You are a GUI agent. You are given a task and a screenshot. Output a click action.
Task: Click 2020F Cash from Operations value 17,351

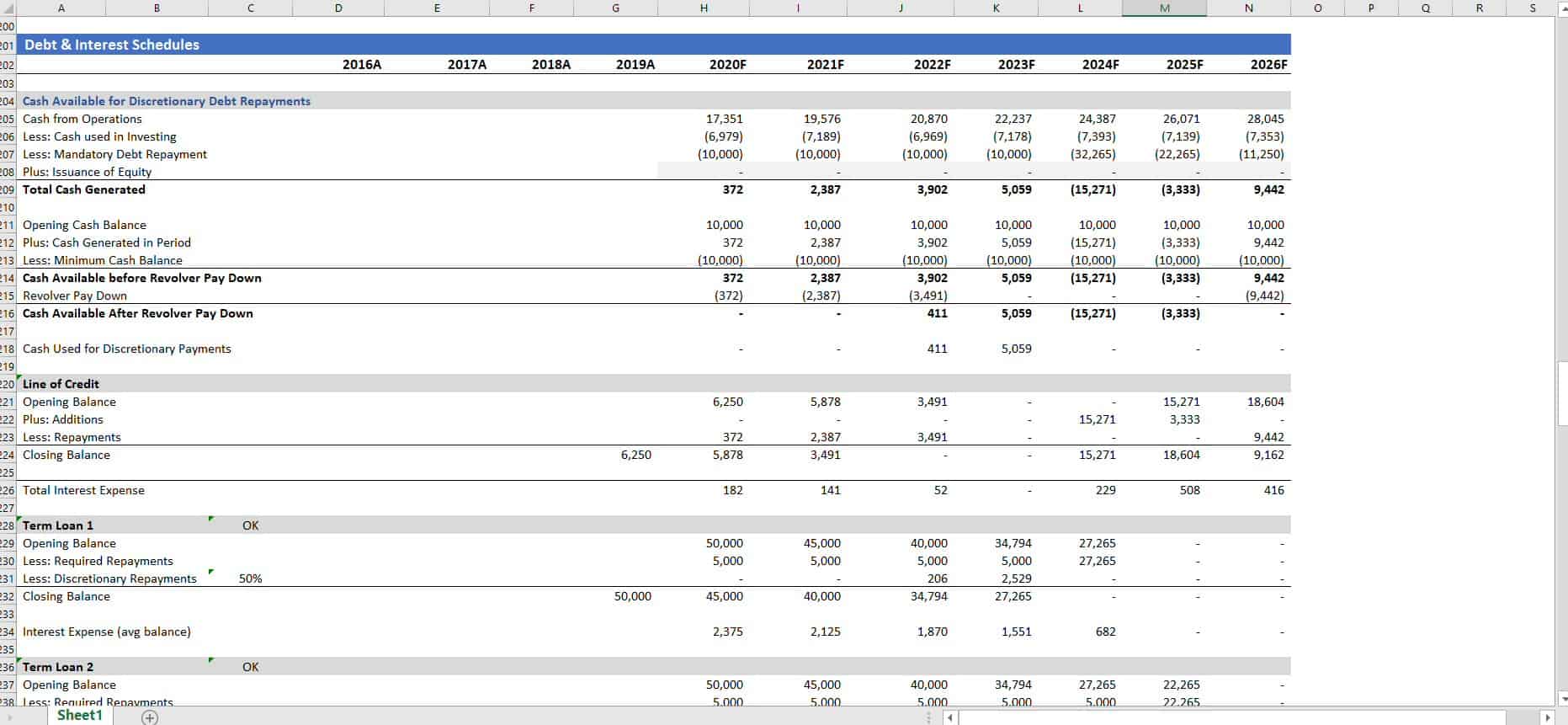pyautogui.click(x=724, y=119)
